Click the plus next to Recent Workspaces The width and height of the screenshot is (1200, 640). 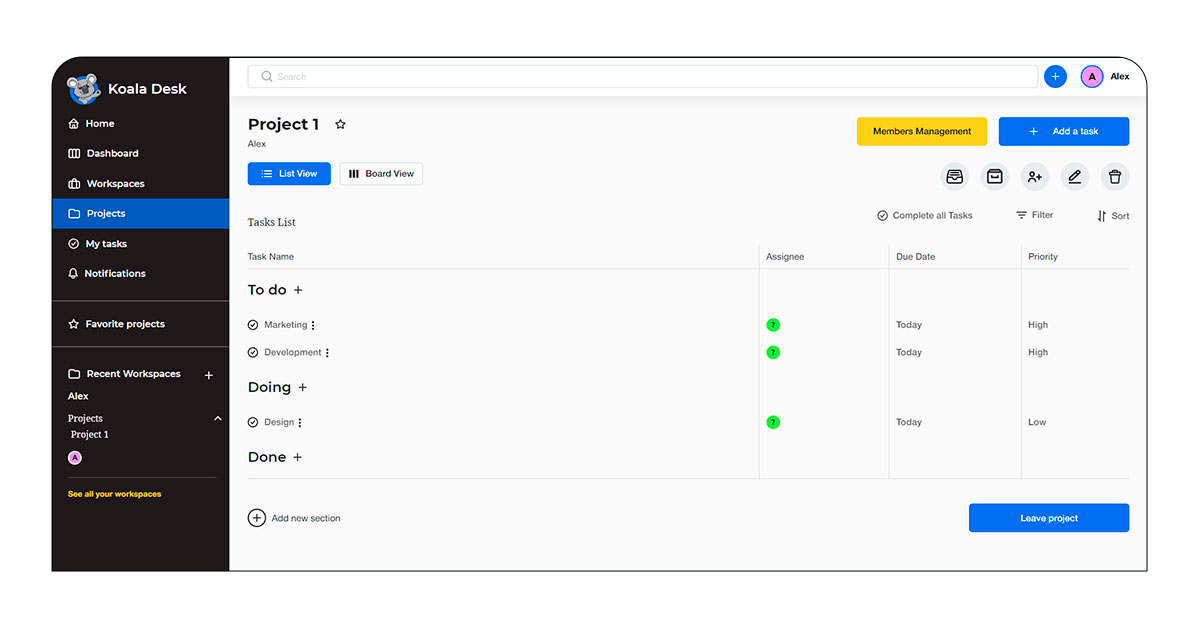[x=209, y=375]
